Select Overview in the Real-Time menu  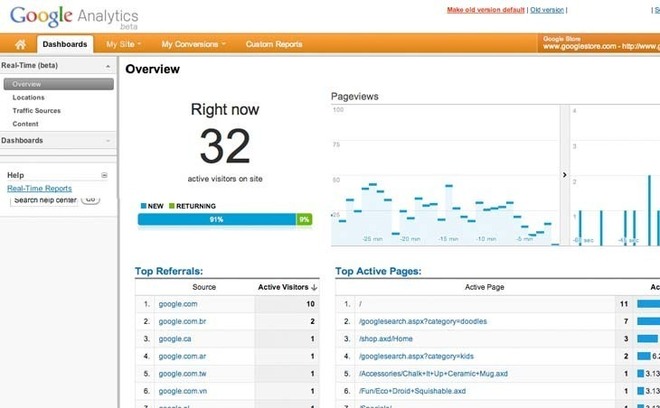pyautogui.click(x=59, y=84)
